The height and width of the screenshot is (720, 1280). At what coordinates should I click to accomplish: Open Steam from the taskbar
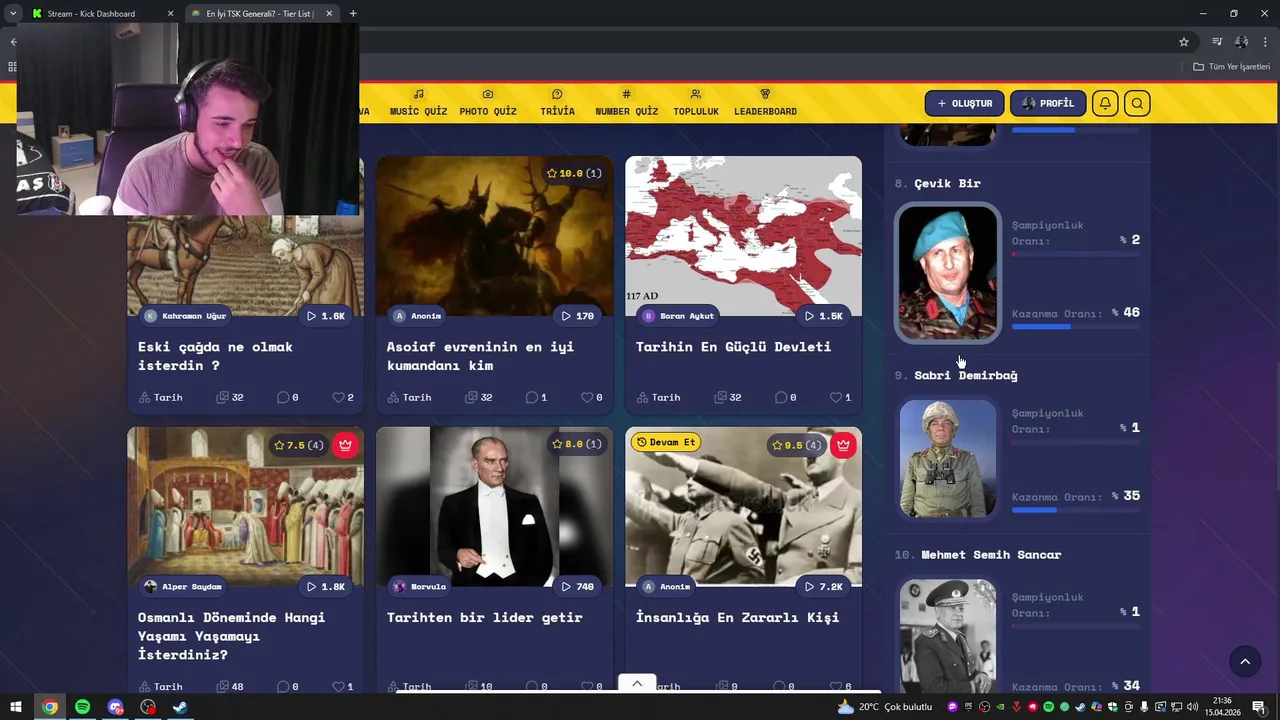click(180, 707)
